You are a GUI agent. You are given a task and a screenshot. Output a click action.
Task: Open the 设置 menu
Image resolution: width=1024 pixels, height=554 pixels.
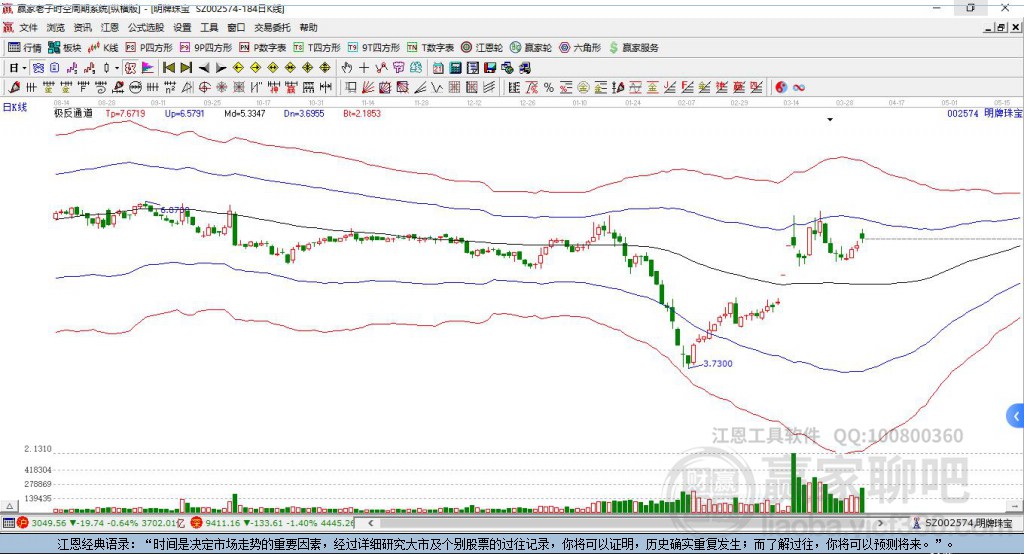click(182, 27)
